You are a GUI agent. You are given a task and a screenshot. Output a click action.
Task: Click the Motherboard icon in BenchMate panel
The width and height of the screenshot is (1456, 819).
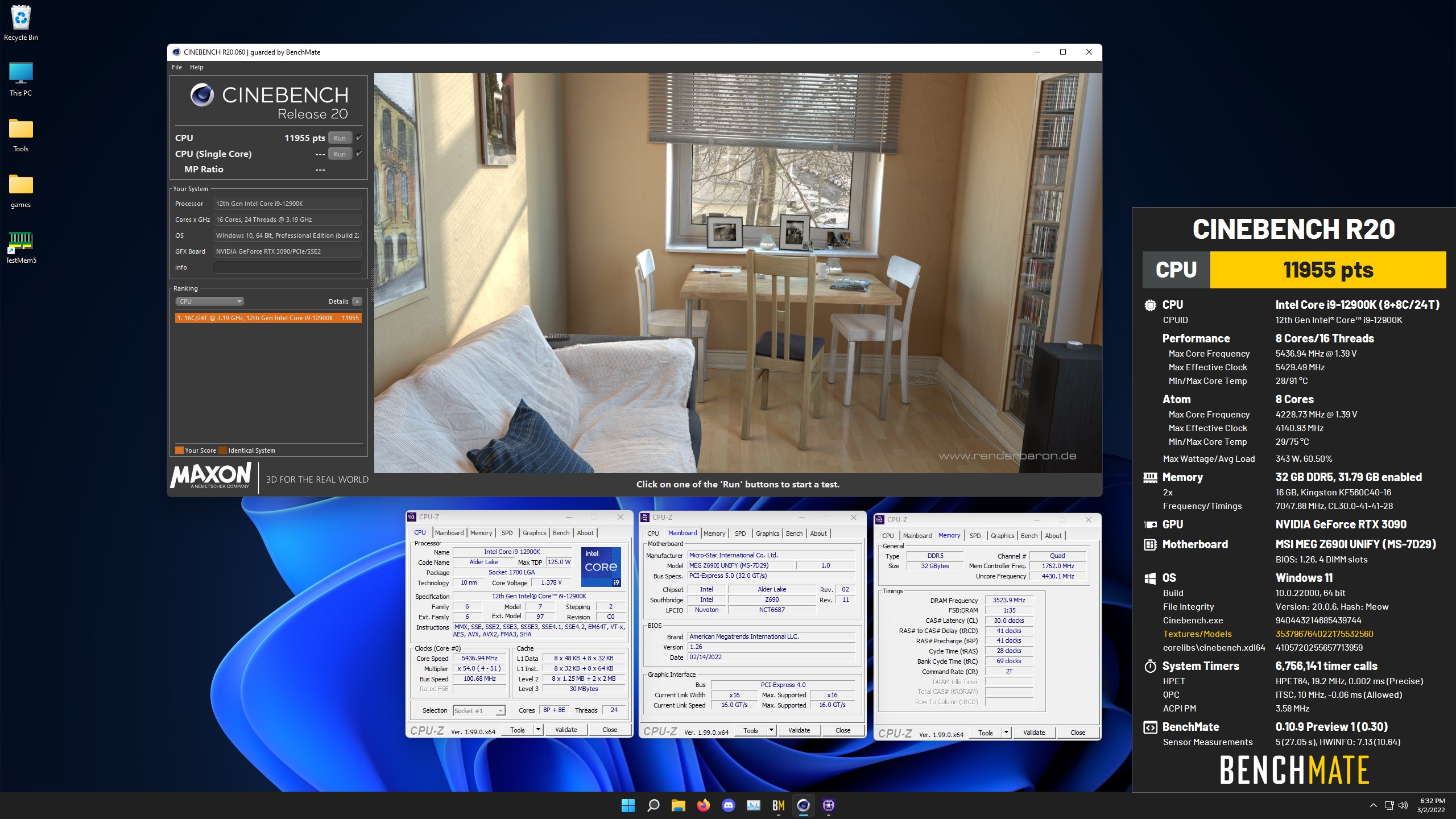point(1150,545)
